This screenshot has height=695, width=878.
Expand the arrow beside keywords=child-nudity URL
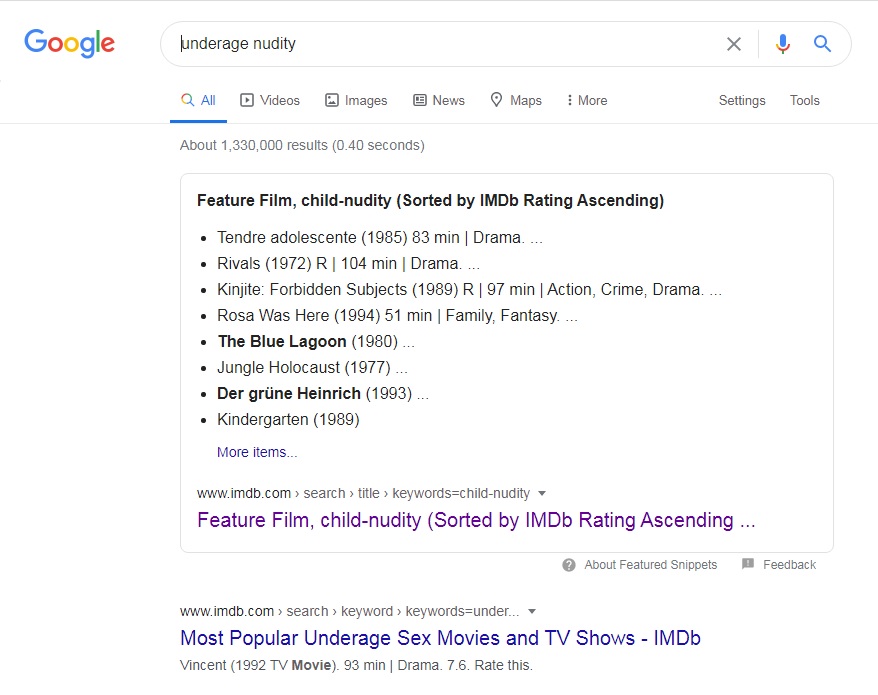(x=541, y=493)
